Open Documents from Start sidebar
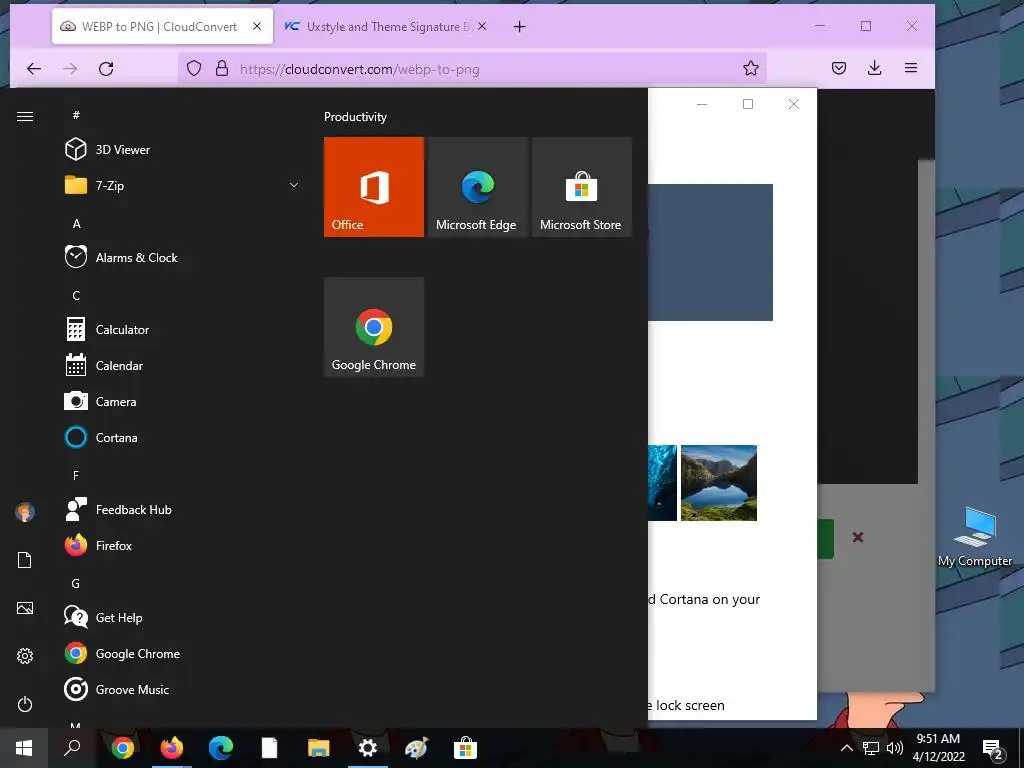This screenshot has height=768, width=1024. 25,560
